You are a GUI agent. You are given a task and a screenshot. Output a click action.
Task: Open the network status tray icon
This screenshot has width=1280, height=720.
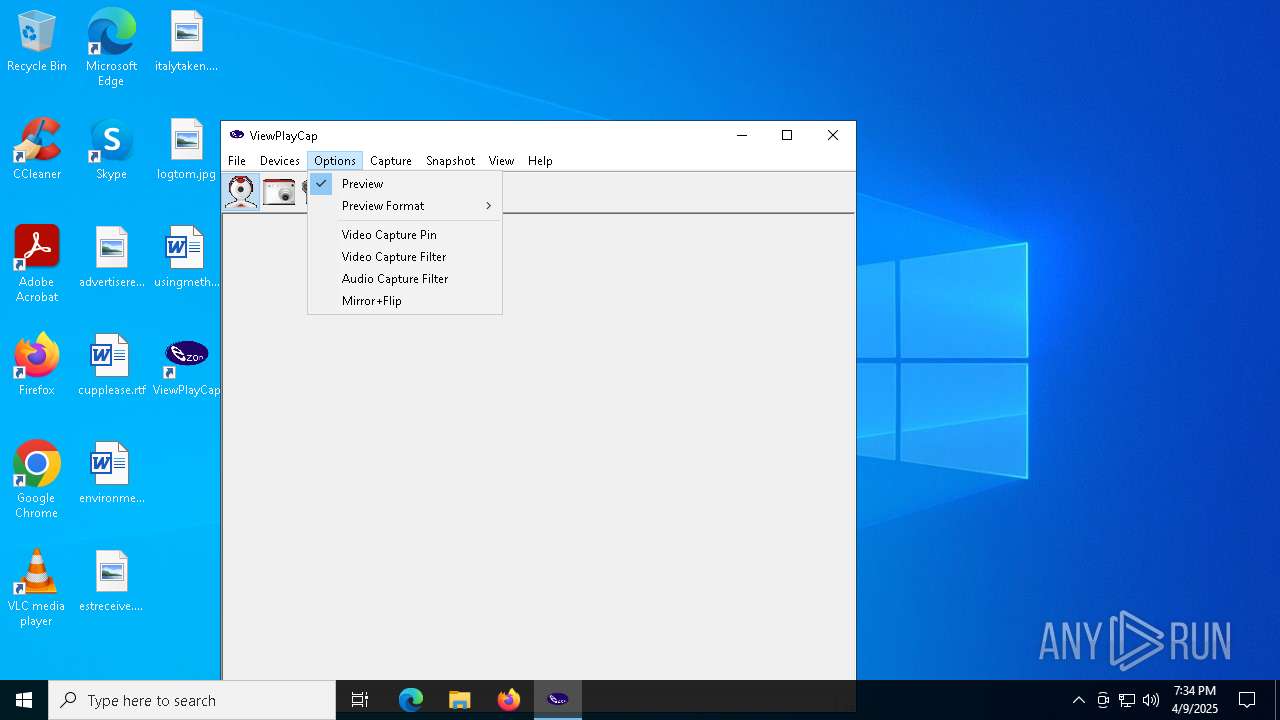(x=1127, y=700)
